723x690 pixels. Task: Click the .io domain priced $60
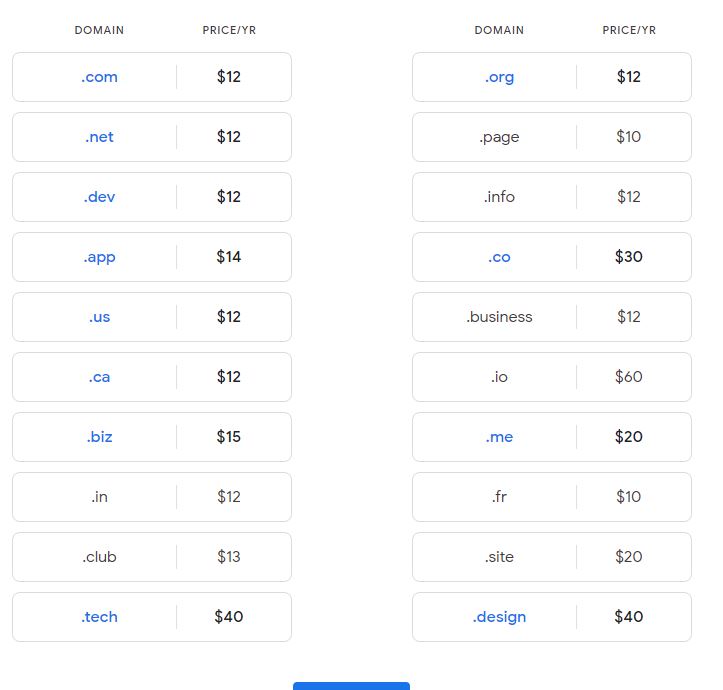(552, 377)
